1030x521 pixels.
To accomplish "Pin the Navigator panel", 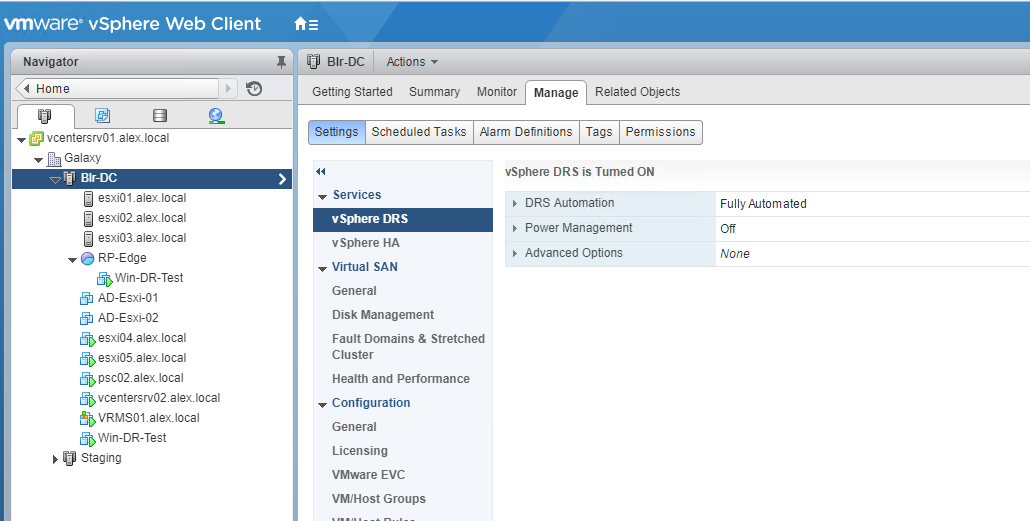I will click(x=281, y=62).
